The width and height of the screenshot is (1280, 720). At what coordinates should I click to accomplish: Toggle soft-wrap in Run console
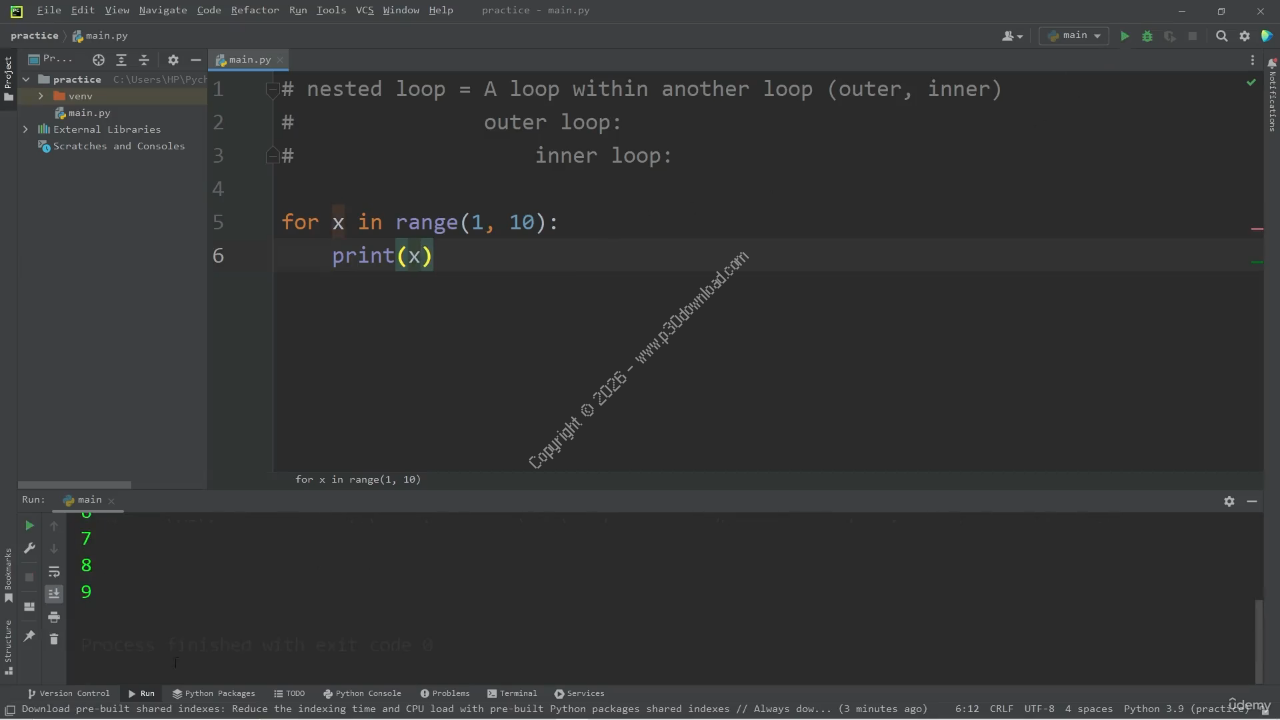tap(54, 572)
